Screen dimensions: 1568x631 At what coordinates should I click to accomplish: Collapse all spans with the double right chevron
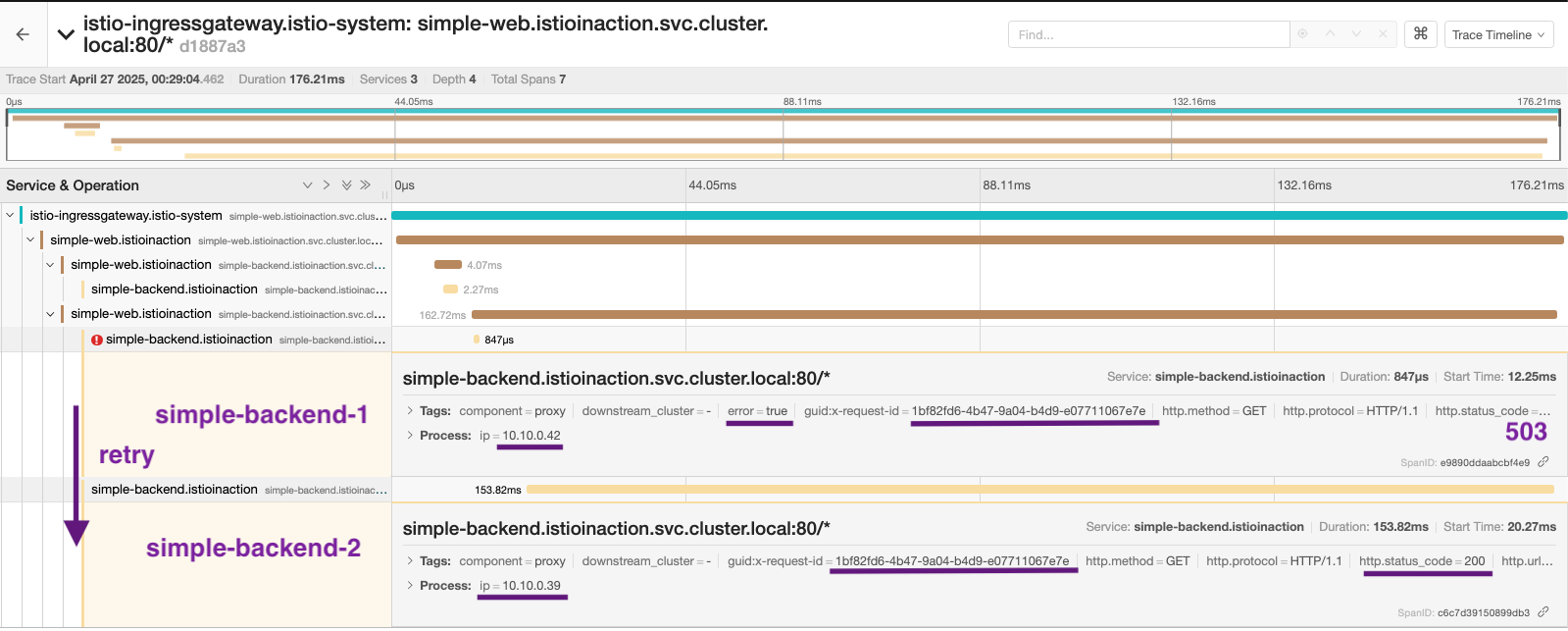click(365, 185)
